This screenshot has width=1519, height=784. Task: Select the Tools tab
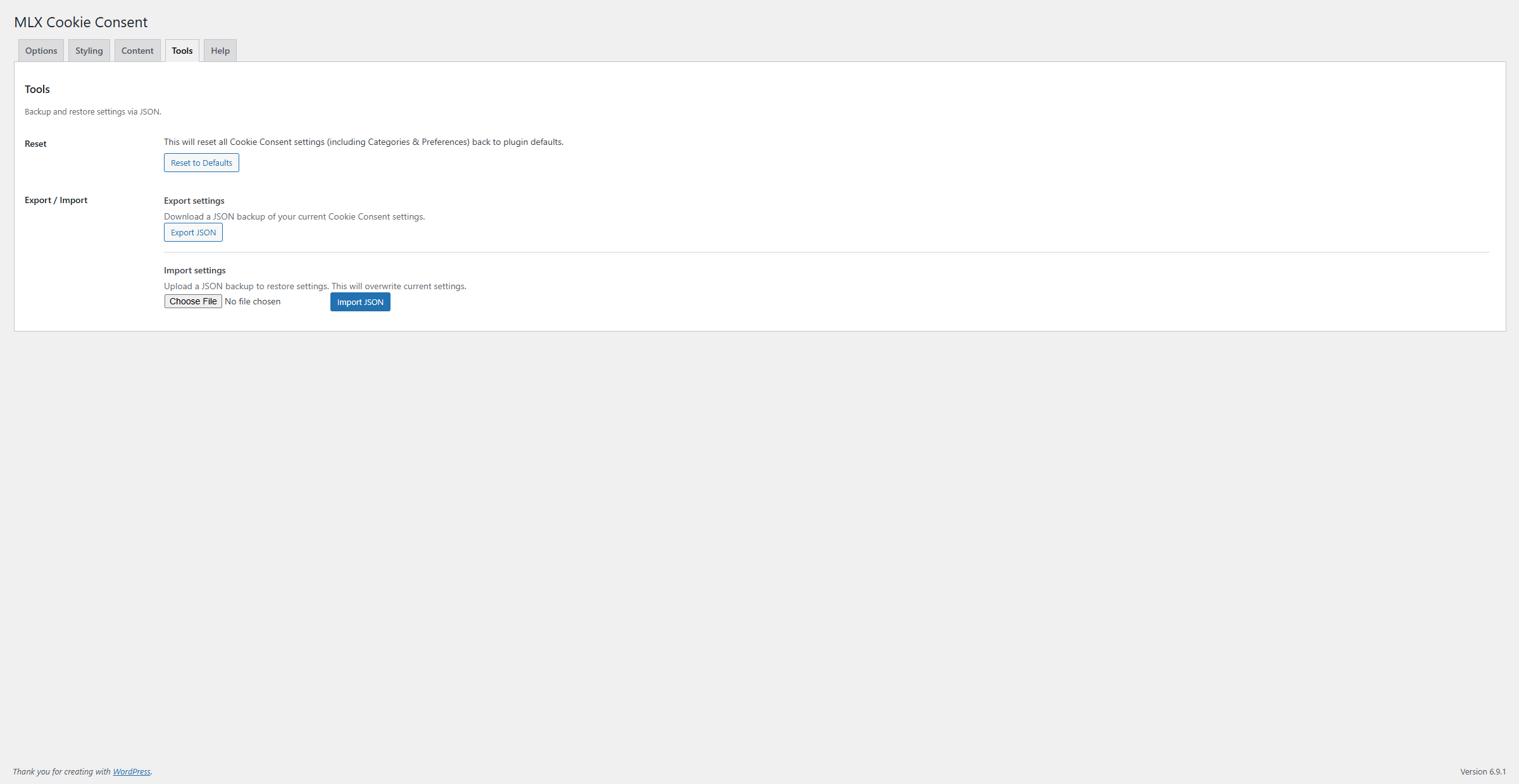tap(182, 51)
